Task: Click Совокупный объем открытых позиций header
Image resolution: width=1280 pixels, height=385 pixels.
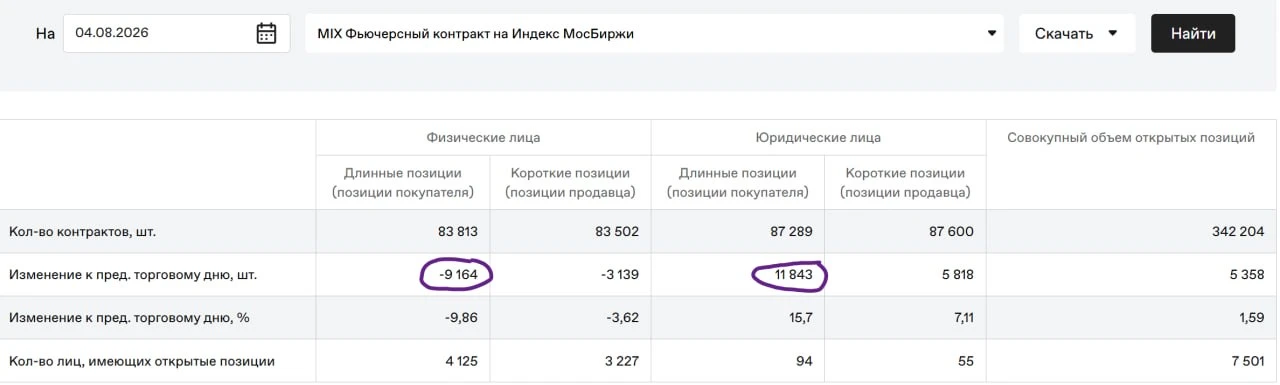Action: point(1131,137)
